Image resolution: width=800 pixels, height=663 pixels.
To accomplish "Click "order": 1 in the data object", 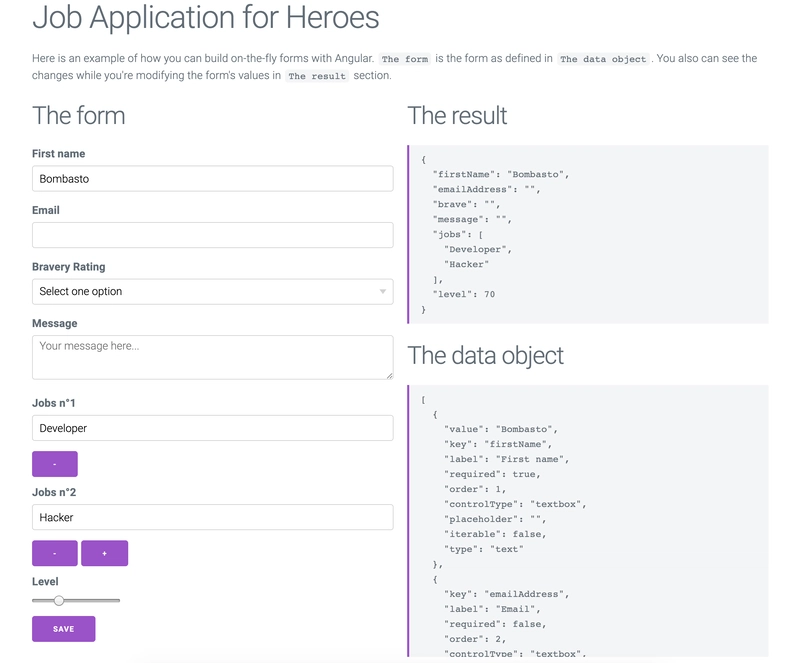I will pyautogui.click(x=474, y=489).
